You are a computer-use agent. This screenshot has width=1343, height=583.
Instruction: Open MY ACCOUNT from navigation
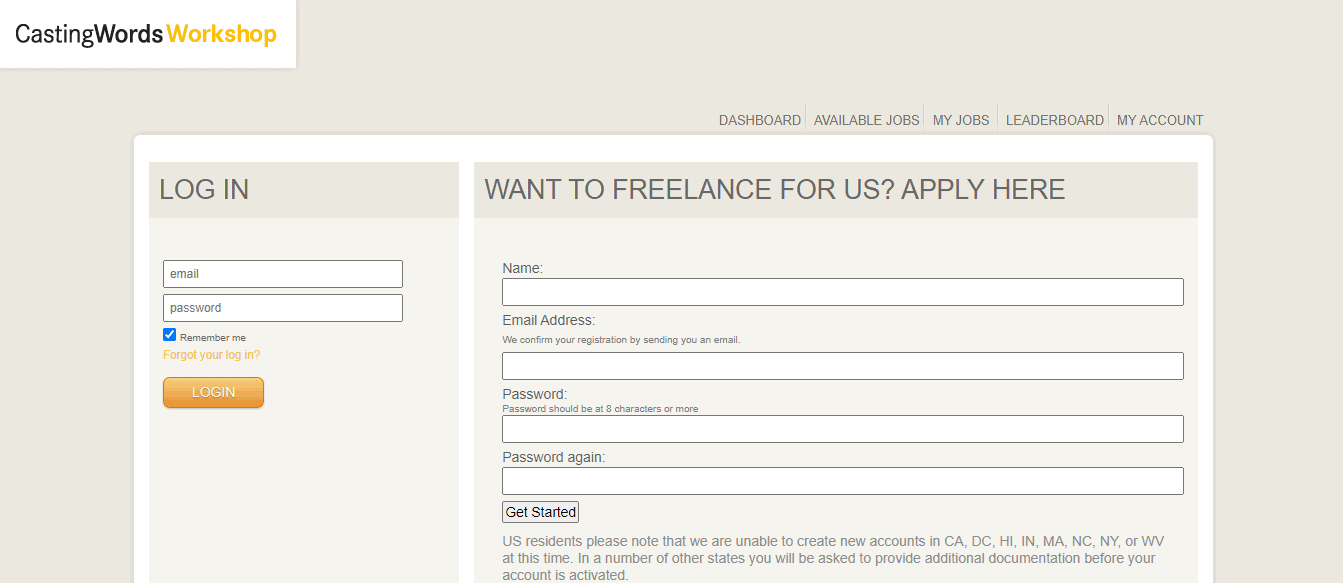1160,120
